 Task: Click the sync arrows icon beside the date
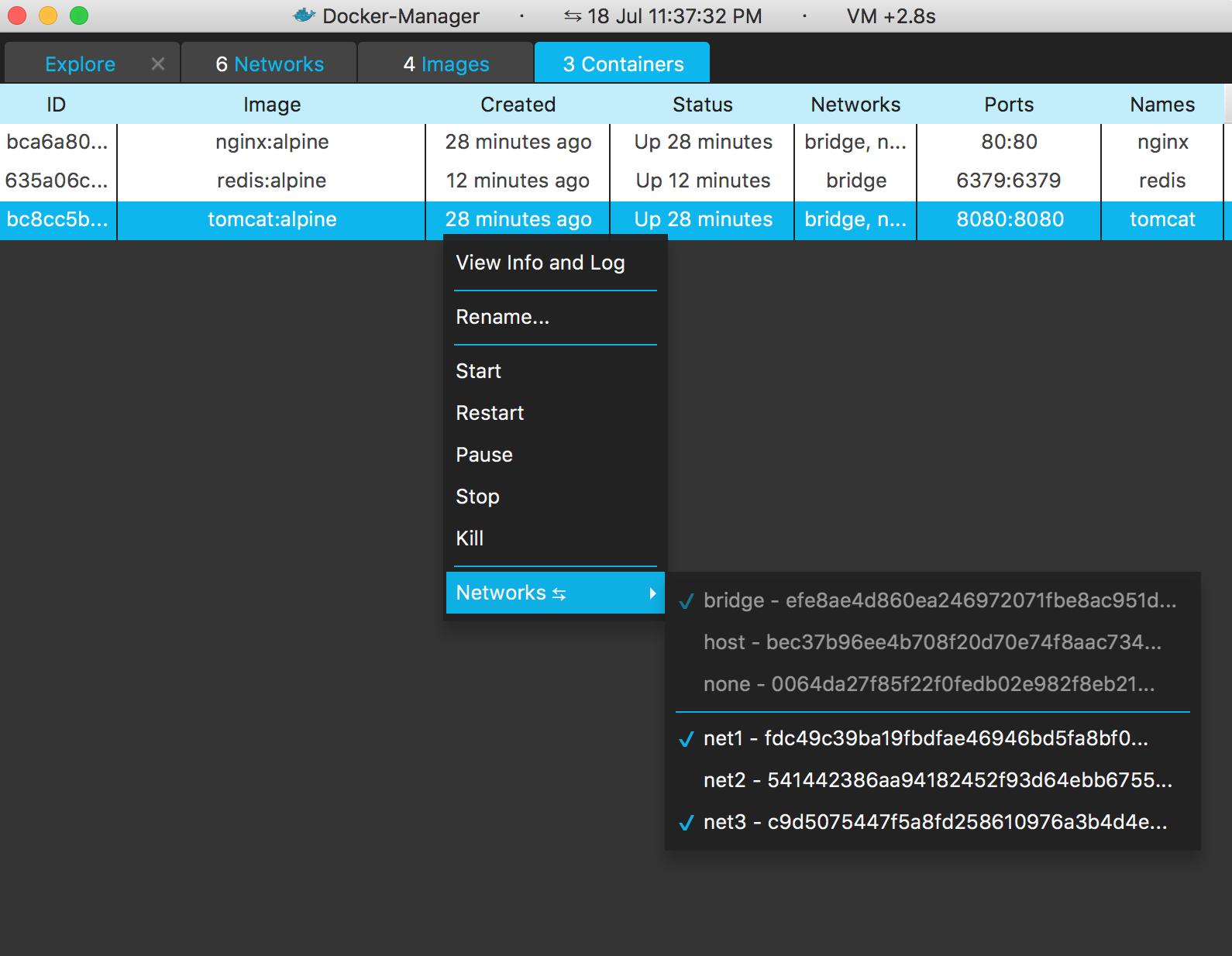[573, 16]
